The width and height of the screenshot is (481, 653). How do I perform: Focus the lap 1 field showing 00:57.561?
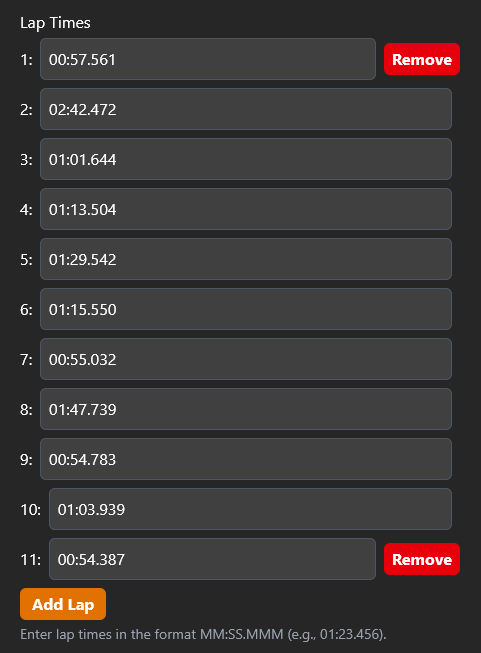point(208,59)
